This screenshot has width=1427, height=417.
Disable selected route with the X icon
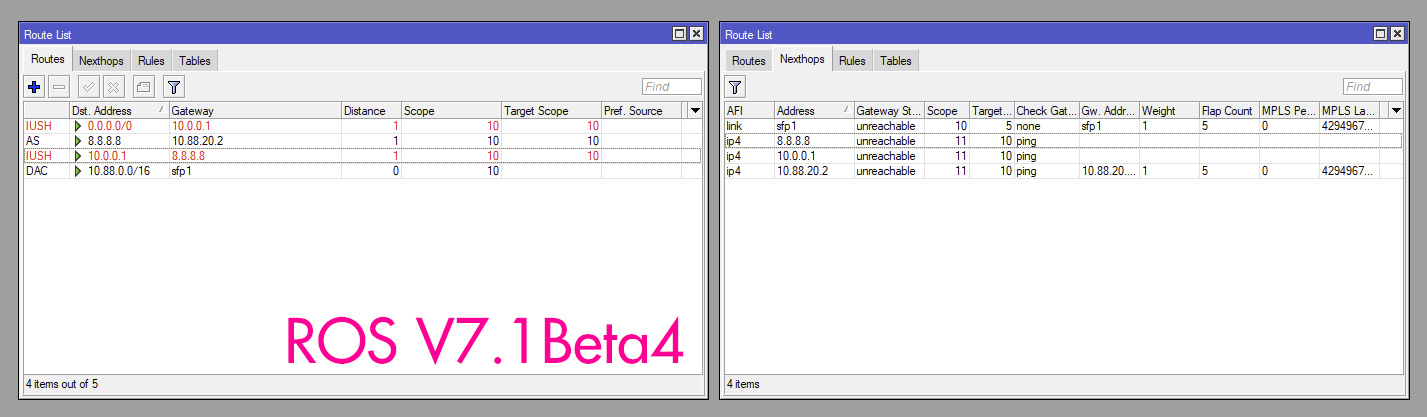[114, 87]
